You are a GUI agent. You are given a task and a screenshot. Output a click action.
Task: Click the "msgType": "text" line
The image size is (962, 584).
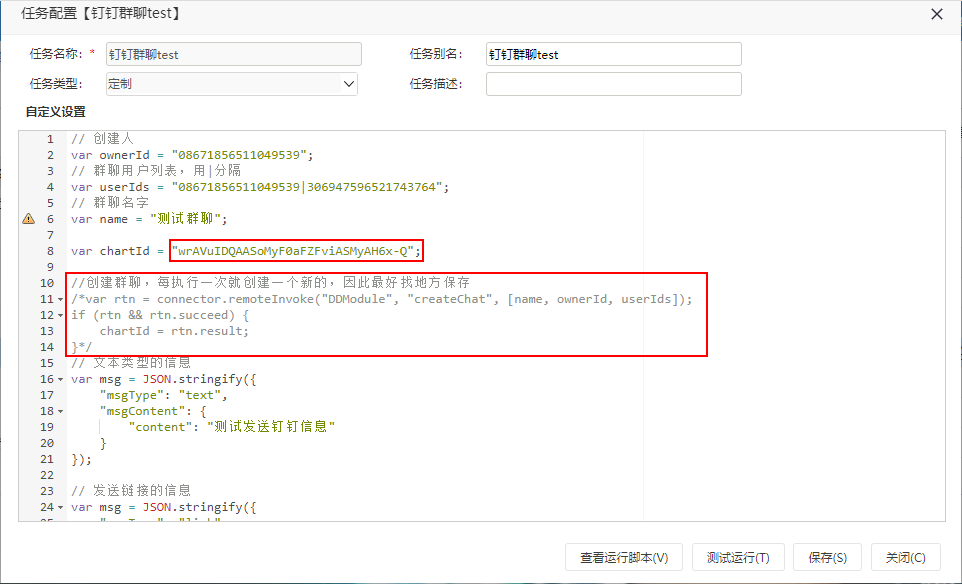[163, 395]
